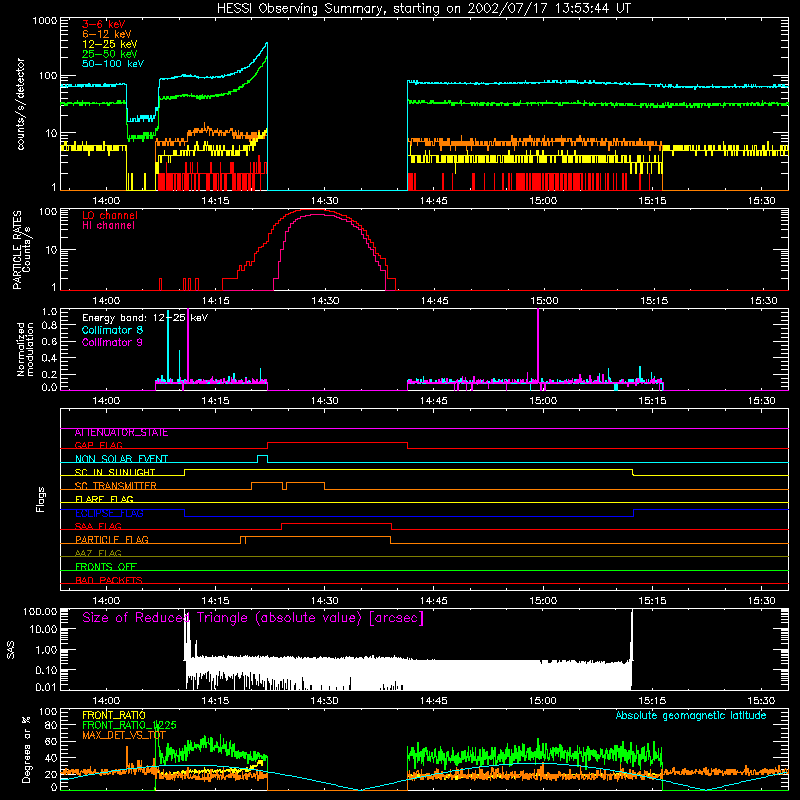Click the SC_IN_SUNLIGHT flag label
Viewport: 800px width, 800px height.
click(115, 472)
